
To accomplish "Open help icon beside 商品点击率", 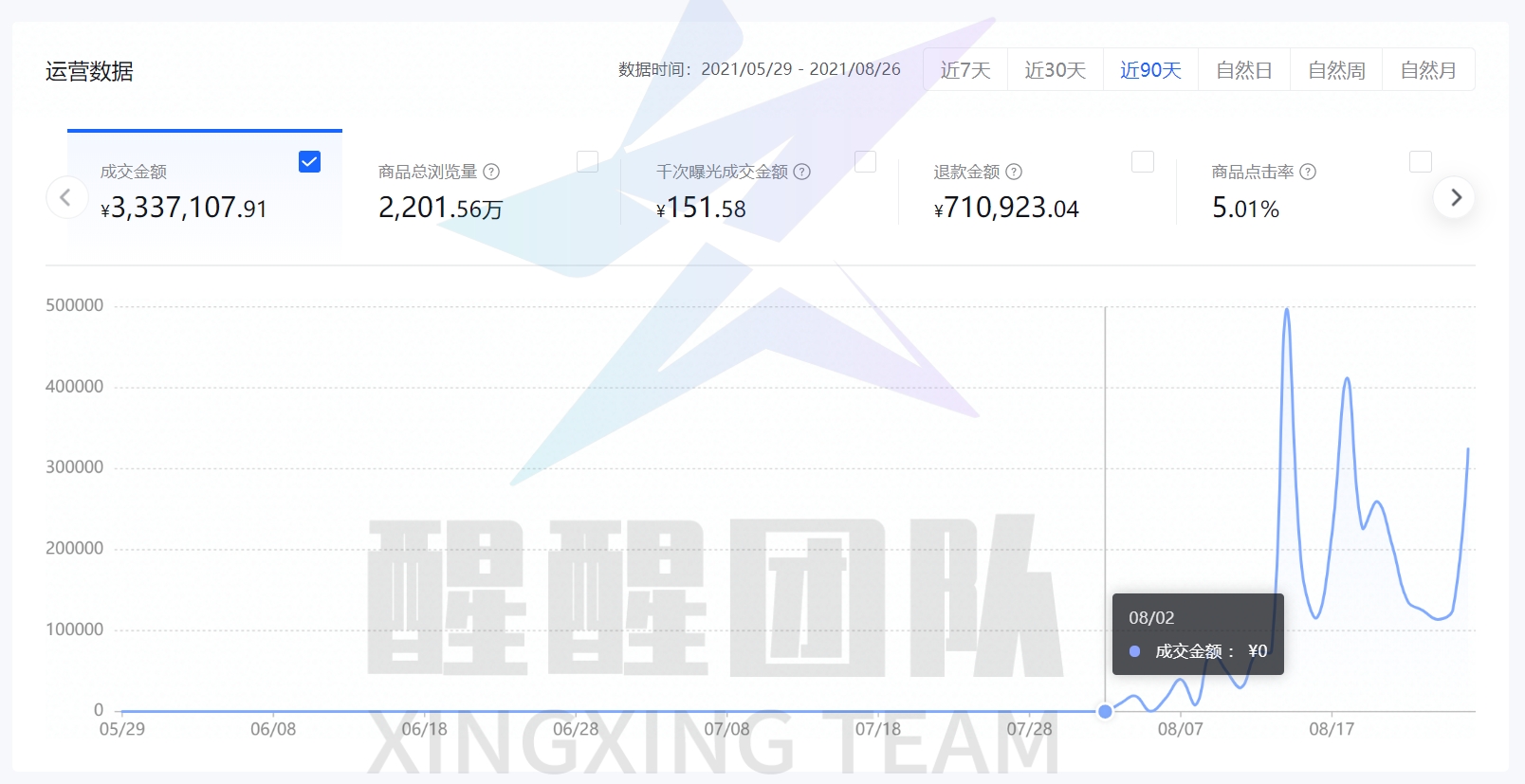I will pos(1308,172).
